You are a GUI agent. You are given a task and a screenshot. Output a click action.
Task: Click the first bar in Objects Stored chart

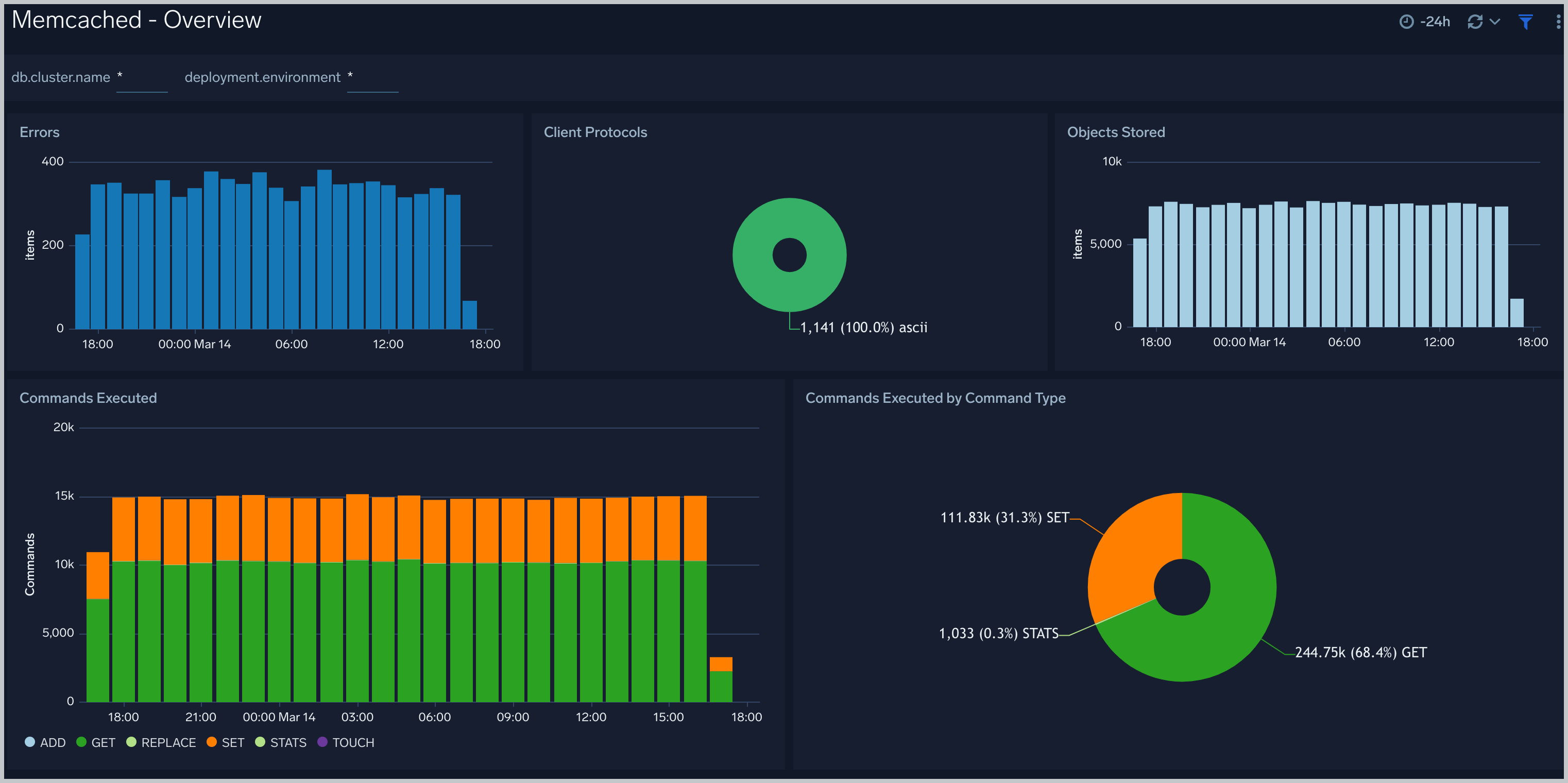(1139, 283)
